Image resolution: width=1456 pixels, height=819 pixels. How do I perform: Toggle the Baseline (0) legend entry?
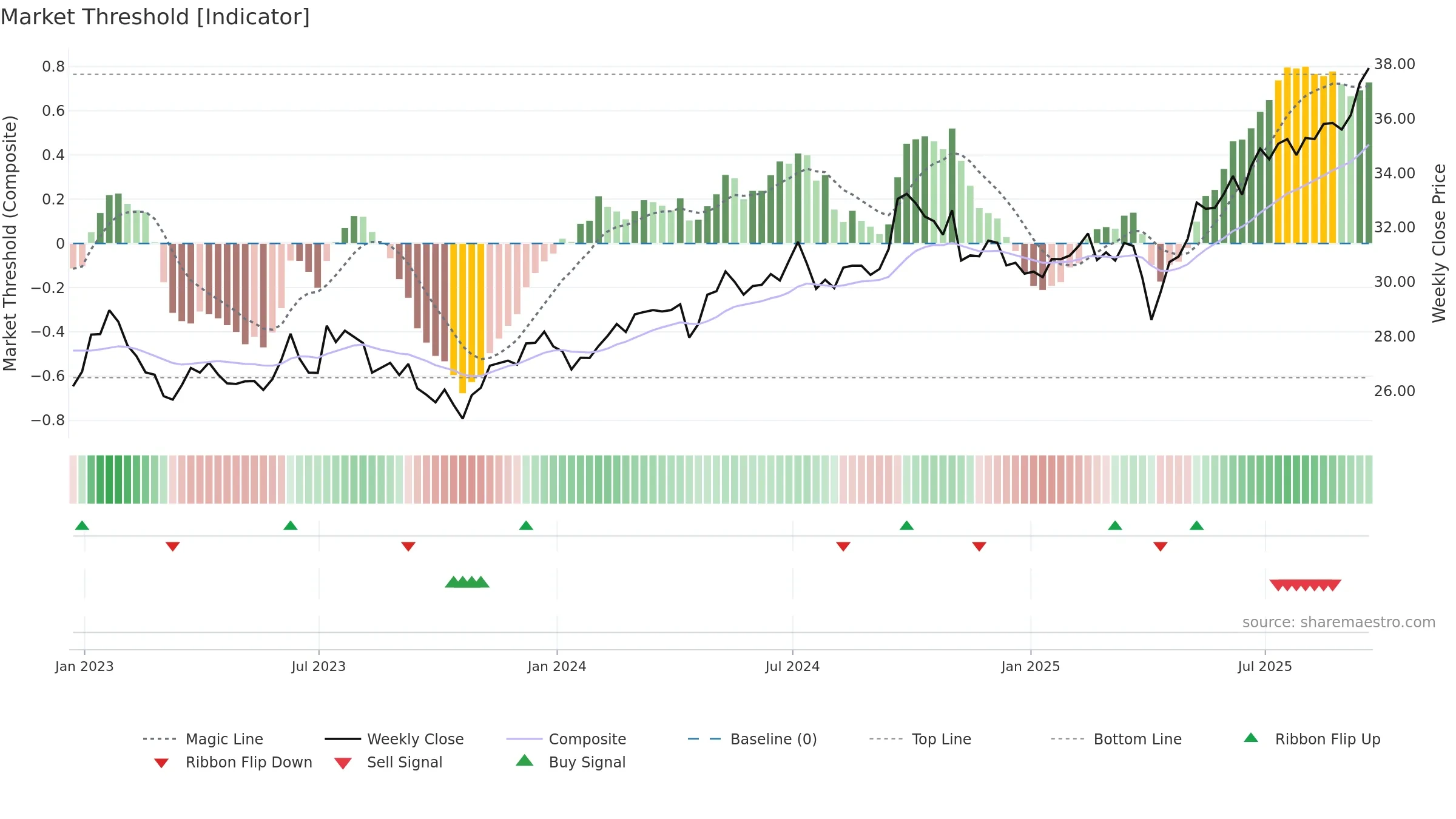[x=752, y=739]
